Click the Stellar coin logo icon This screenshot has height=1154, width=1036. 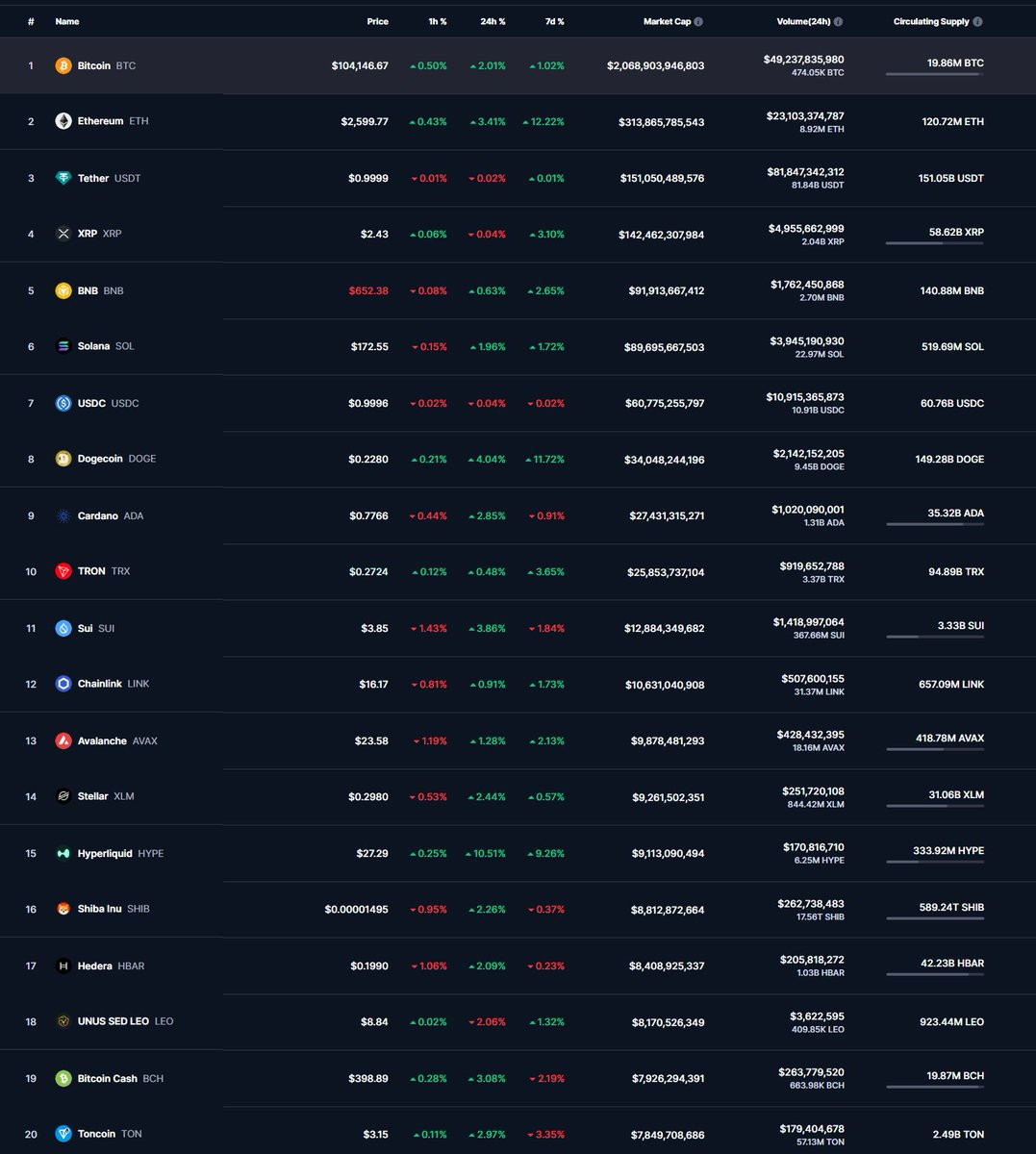click(x=63, y=796)
